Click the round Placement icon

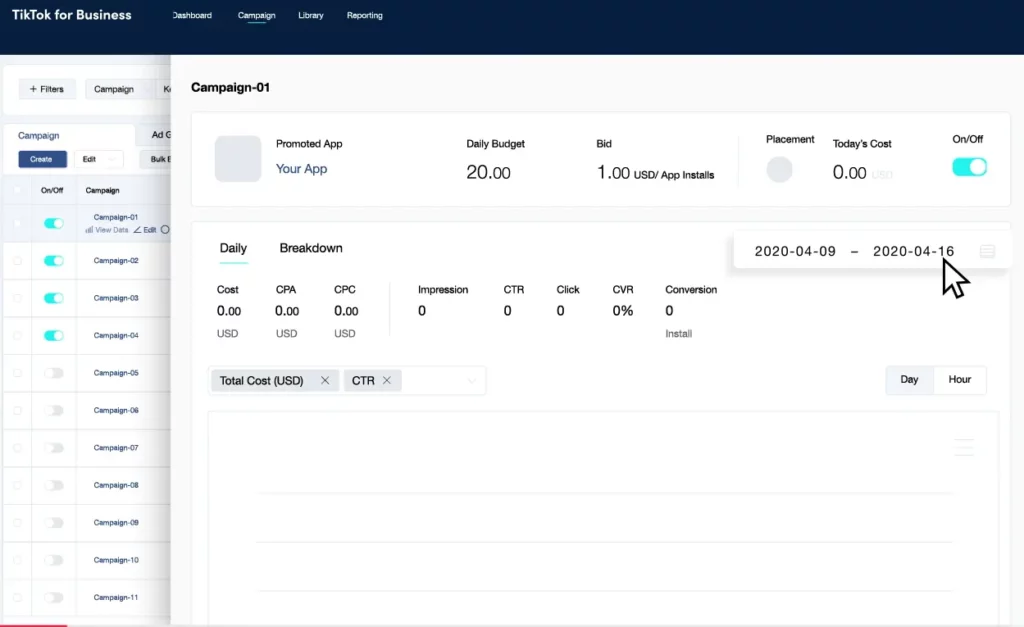point(779,170)
